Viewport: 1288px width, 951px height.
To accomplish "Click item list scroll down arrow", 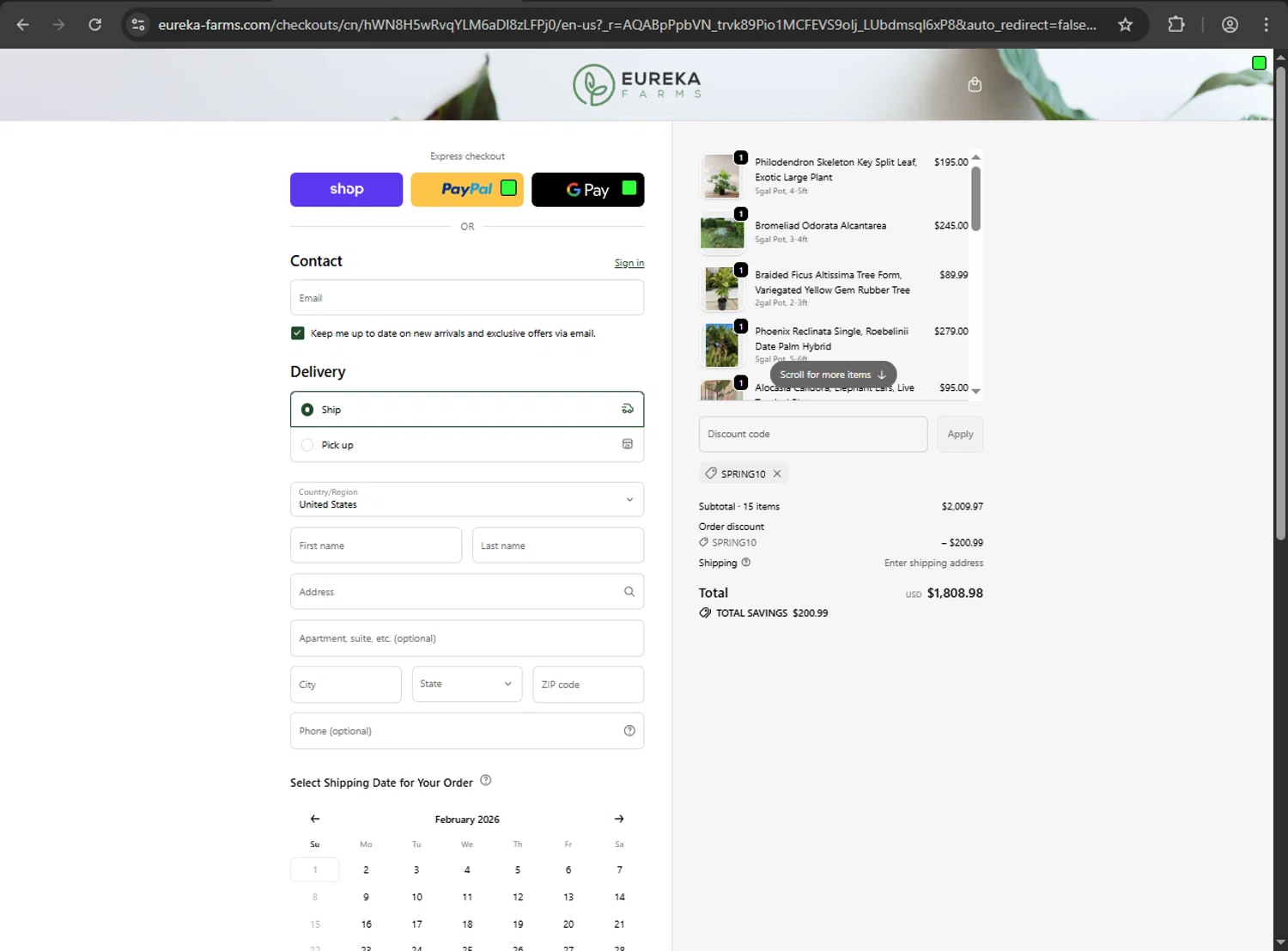I will click(x=975, y=392).
